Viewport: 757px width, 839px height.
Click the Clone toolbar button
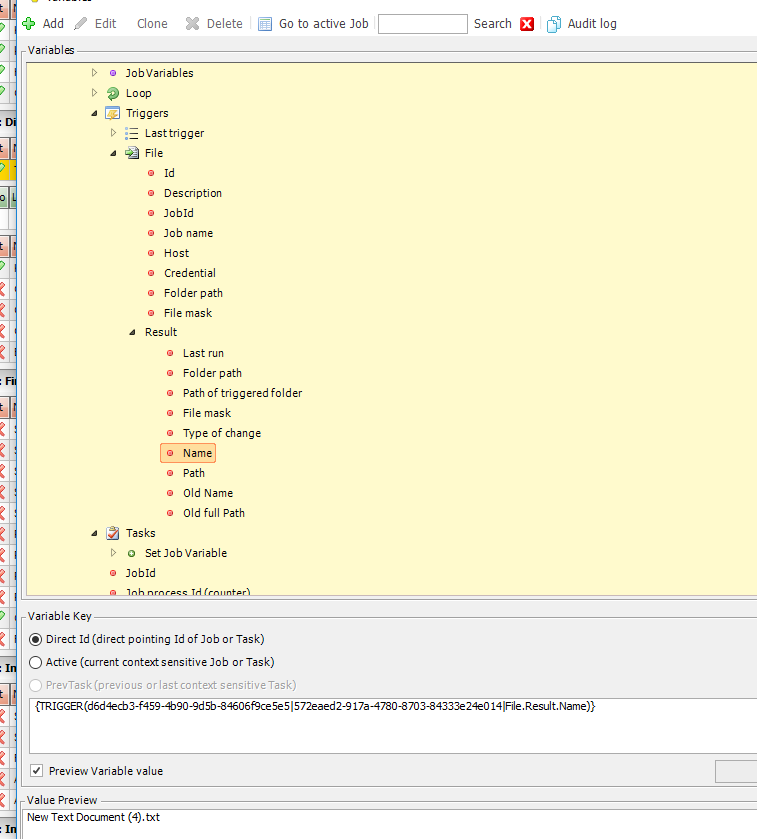click(x=152, y=24)
